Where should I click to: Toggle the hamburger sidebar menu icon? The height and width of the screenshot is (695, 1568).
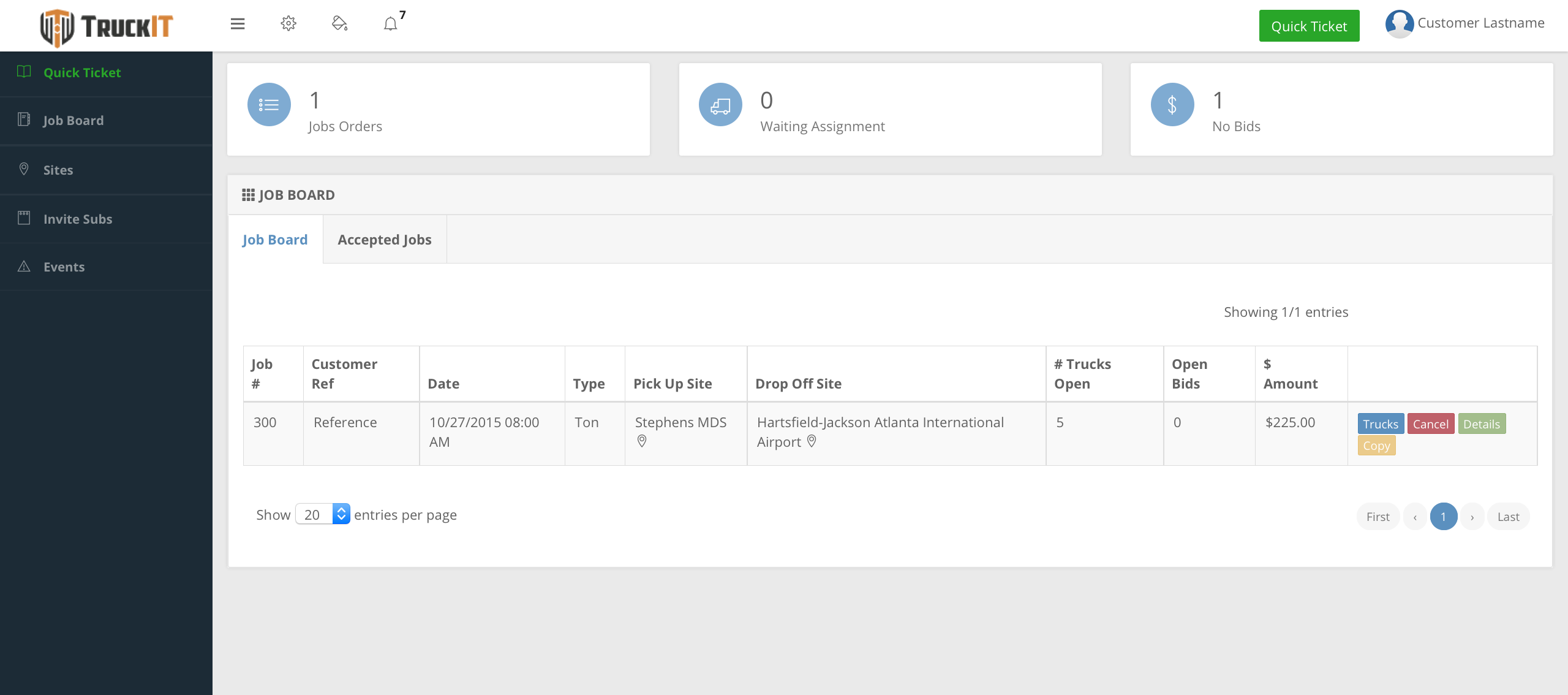coord(238,24)
